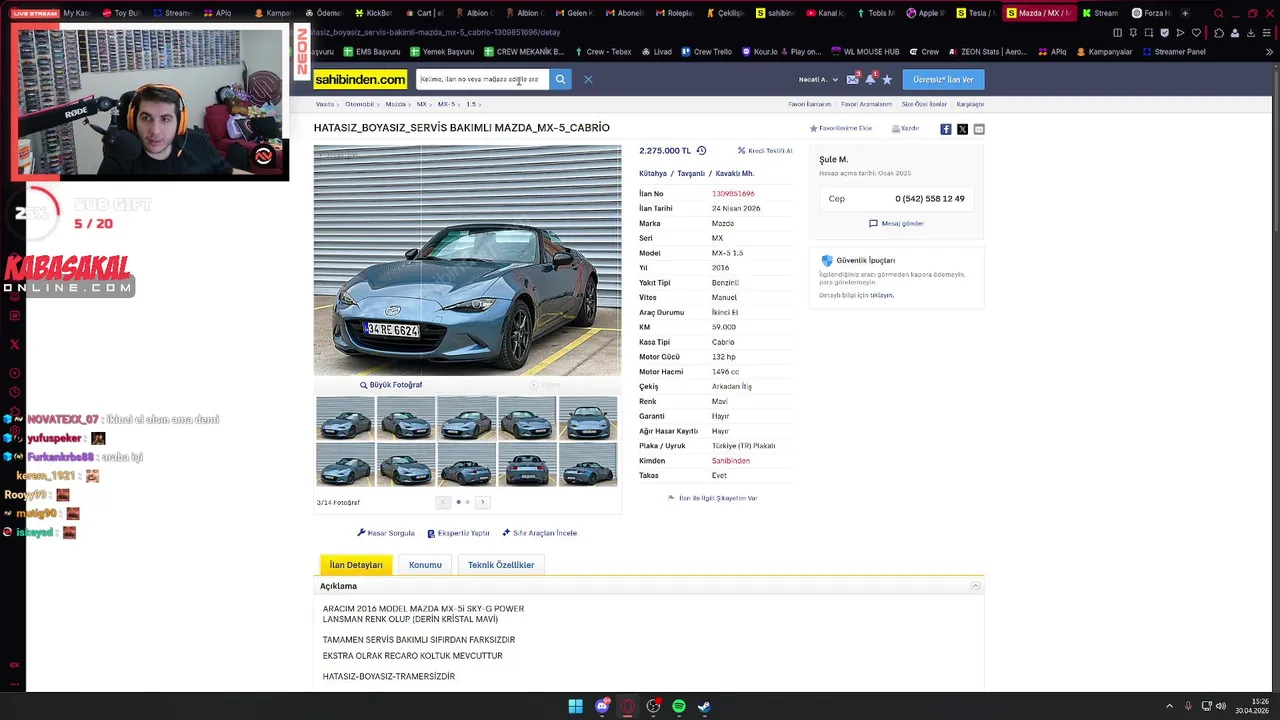The width and height of the screenshot is (1280, 720).
Task: Click the blue search magnifier button
Action: [x=560, y=79]
